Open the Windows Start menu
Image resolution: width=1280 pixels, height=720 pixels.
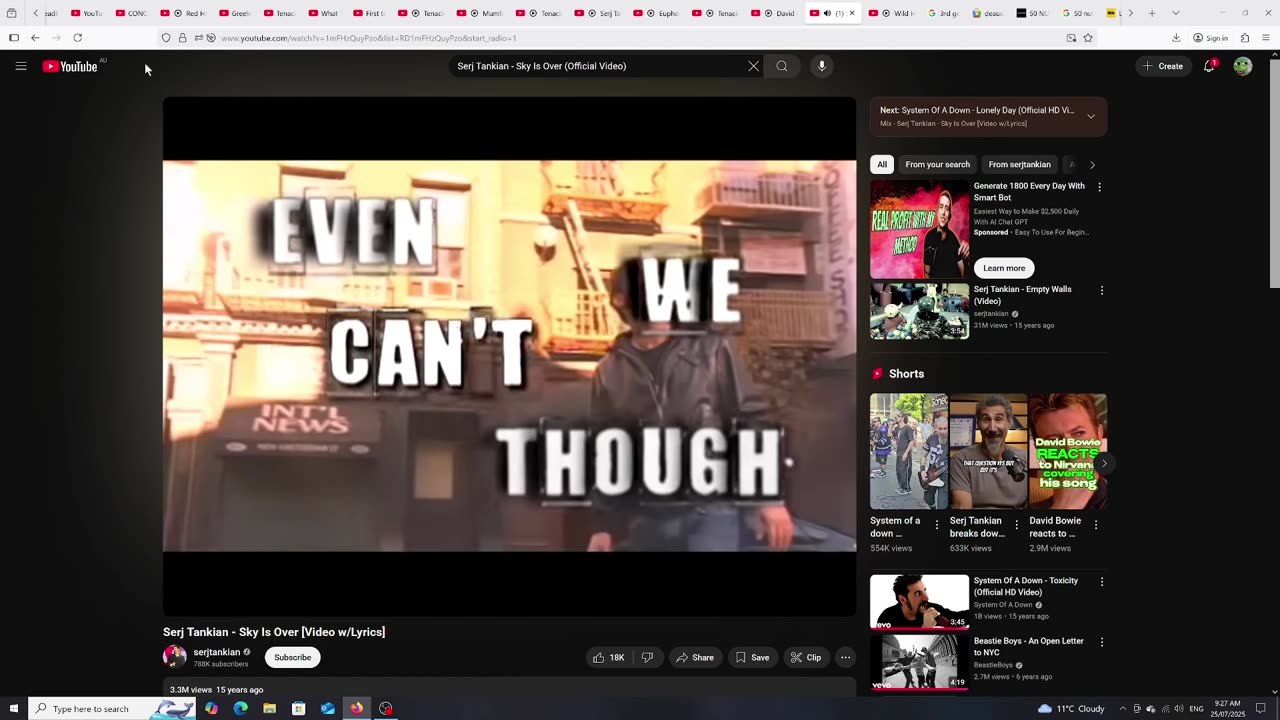tap(13, 708)
